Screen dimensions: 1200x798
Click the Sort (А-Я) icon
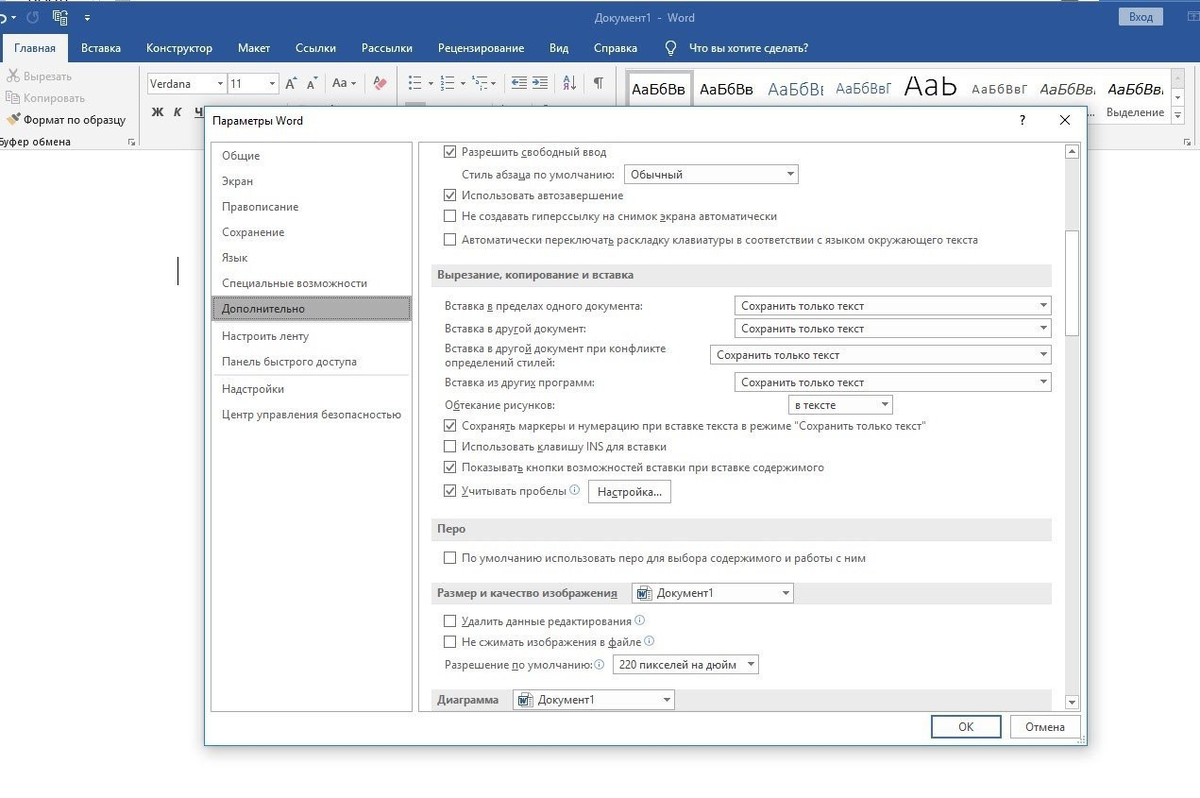pyautogui.click(x=569, y=84)
